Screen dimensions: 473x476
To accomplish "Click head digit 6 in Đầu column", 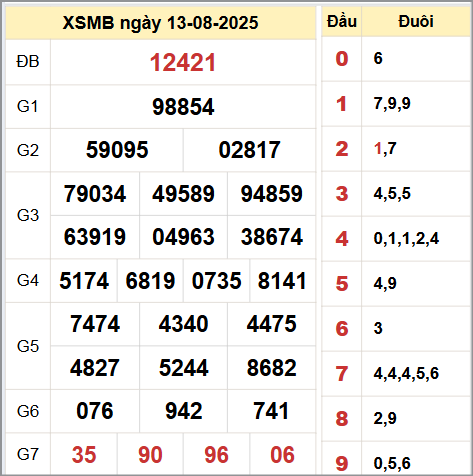I will tap(342, 329).
